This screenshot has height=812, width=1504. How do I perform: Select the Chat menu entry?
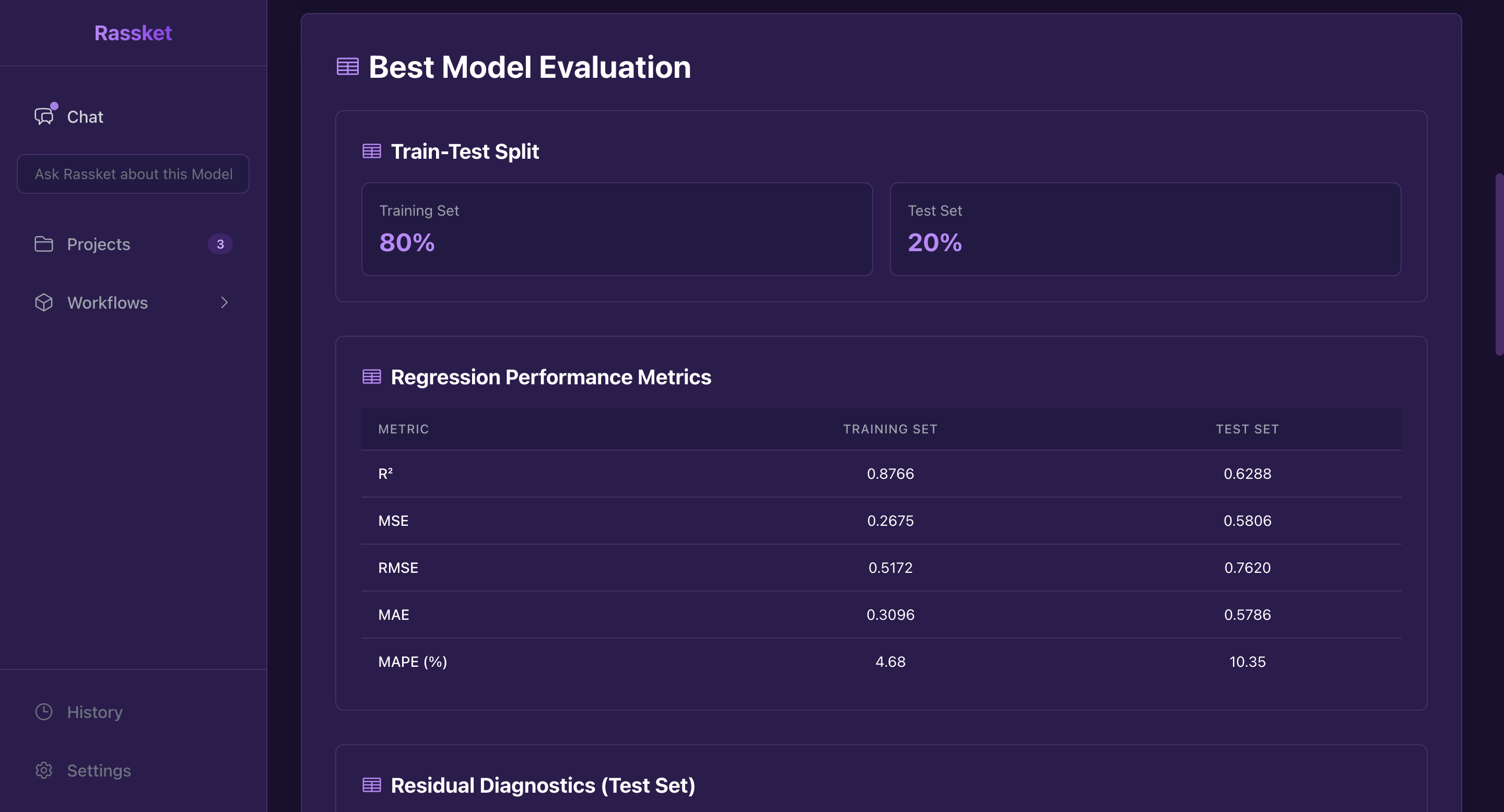[x=85, y=117]
